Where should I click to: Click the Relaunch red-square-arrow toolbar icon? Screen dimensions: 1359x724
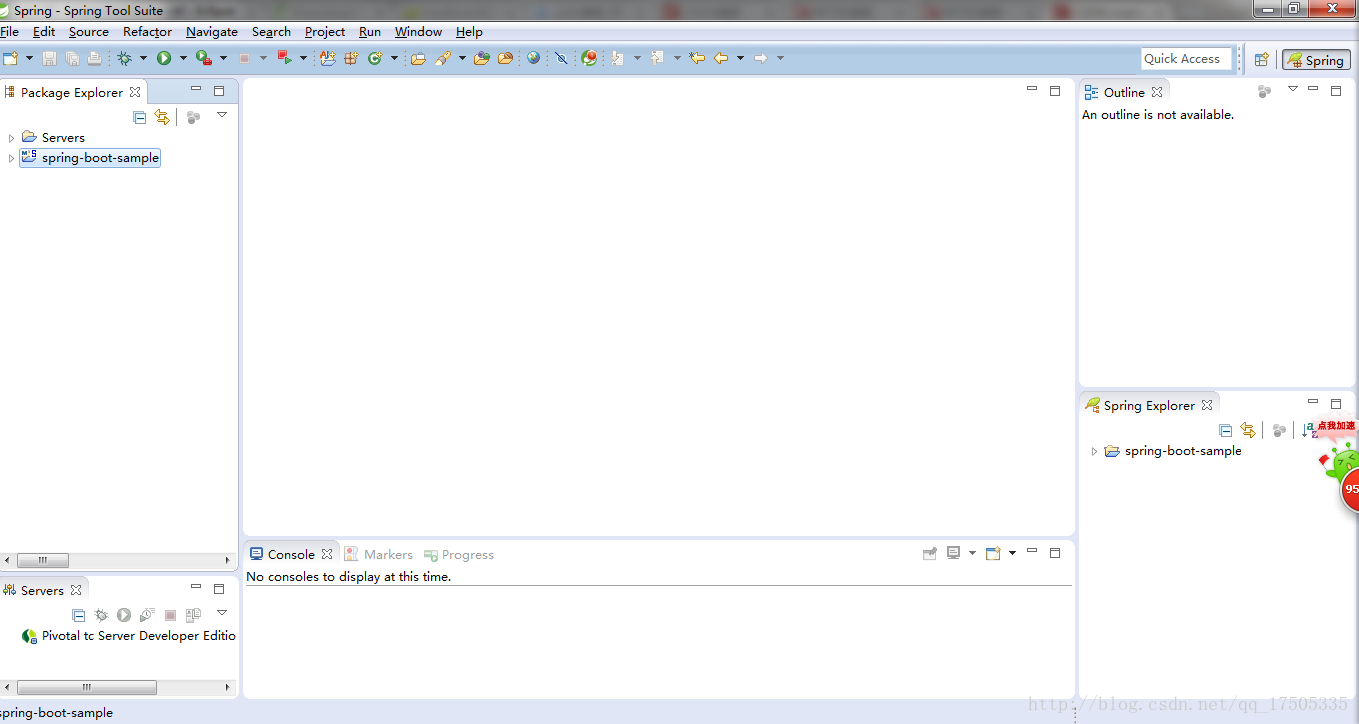click(285, 58)
